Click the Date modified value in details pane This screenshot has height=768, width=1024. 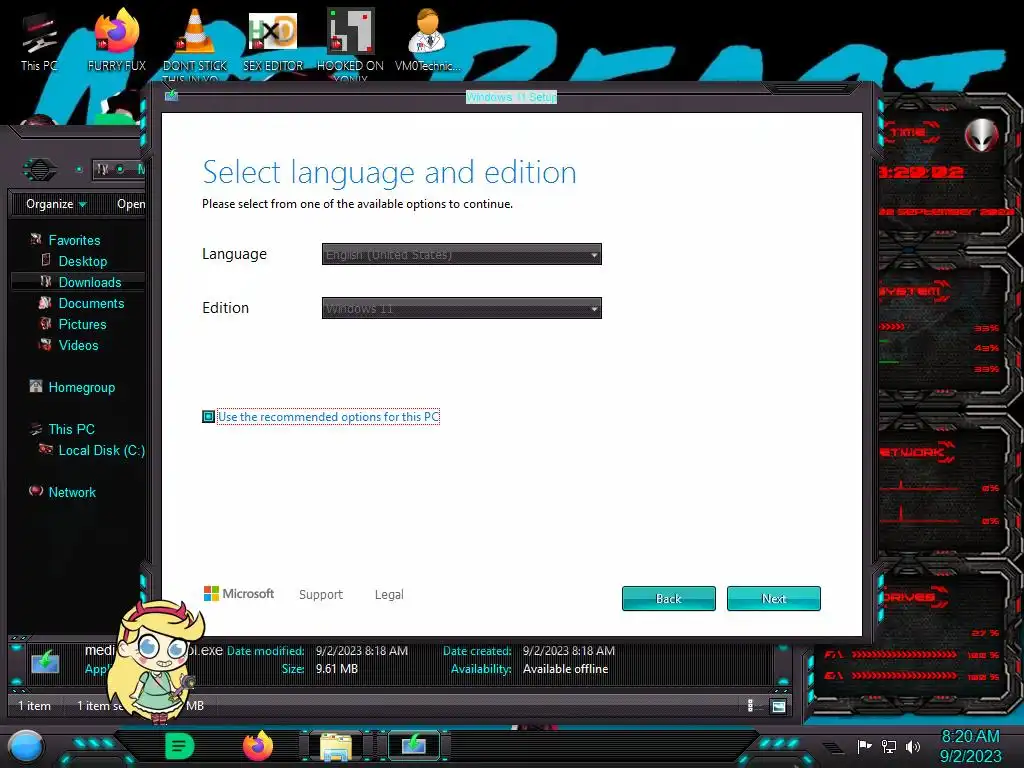[362, 650]
